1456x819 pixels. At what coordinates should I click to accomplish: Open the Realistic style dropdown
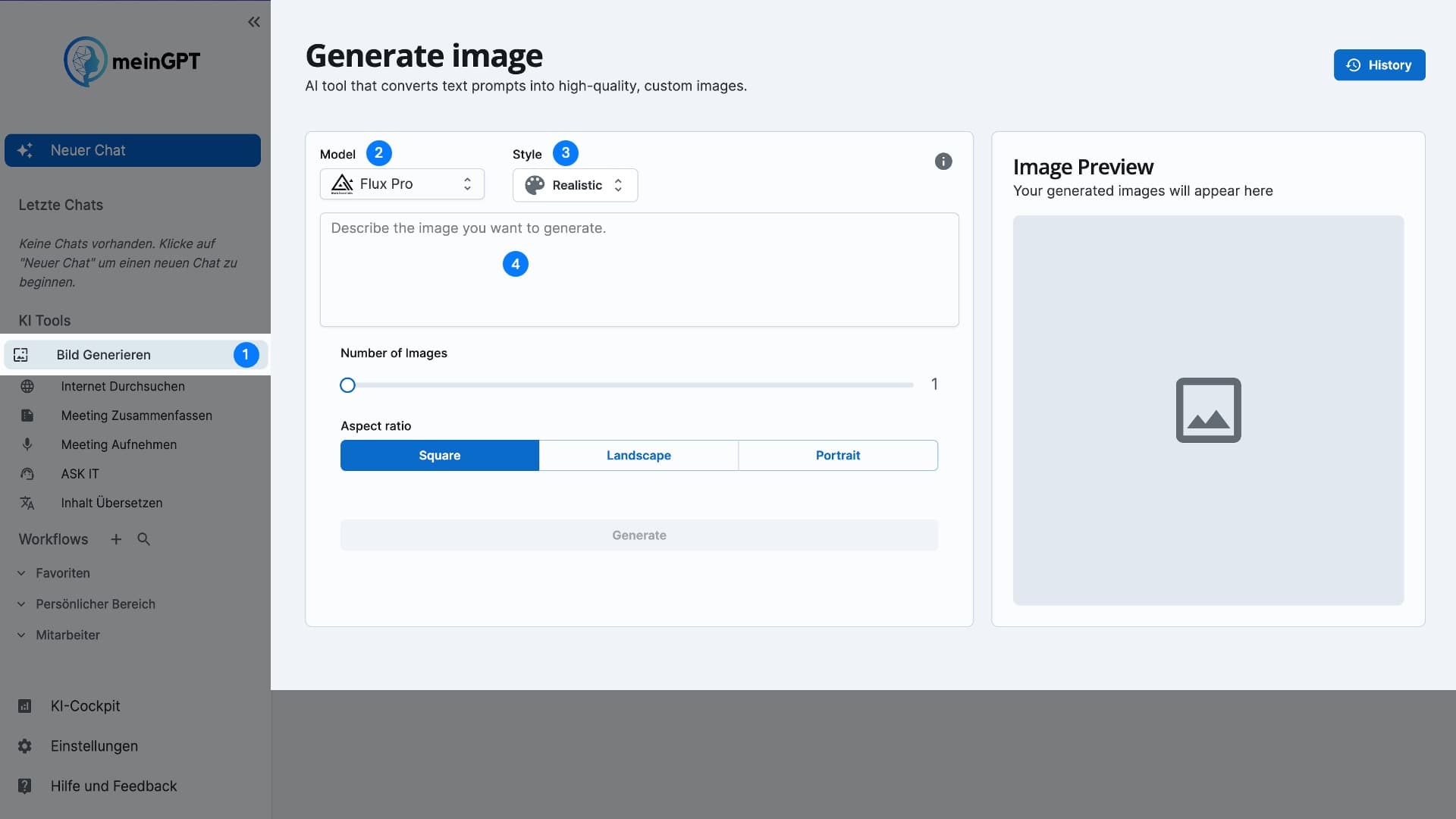click(x=575, y=186)
